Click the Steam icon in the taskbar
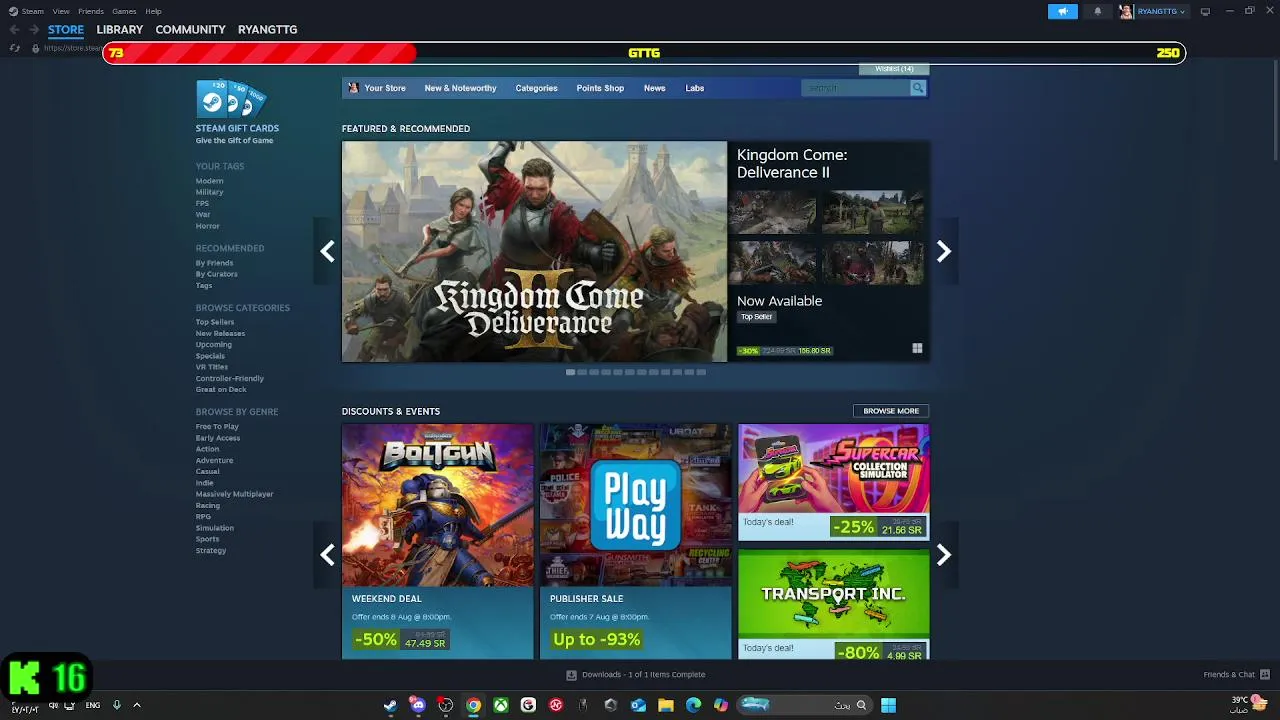1280x720 pixels. [390, 705]
